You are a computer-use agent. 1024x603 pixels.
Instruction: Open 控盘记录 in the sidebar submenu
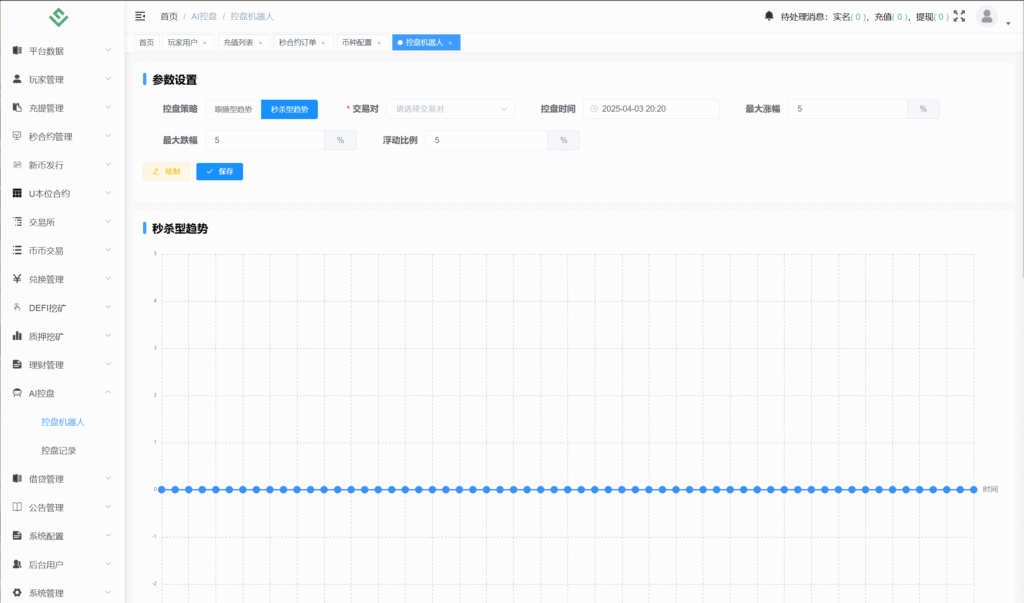(59, 450)
